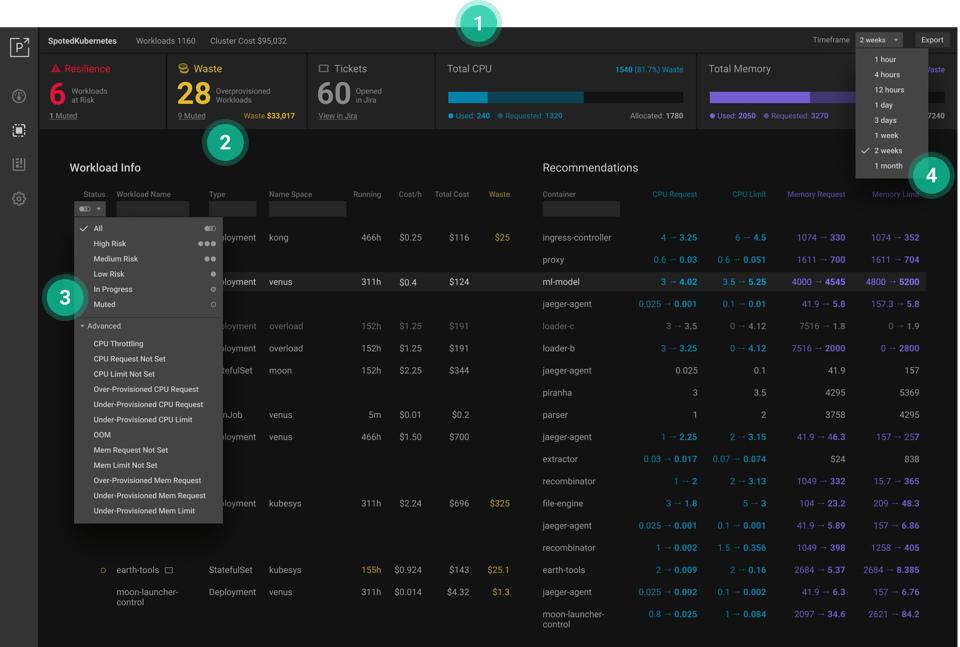Click SpotedKubernetes cluster name
Image resolution: width=960 pixels, height=647 pixels.
tap(82, 41)
